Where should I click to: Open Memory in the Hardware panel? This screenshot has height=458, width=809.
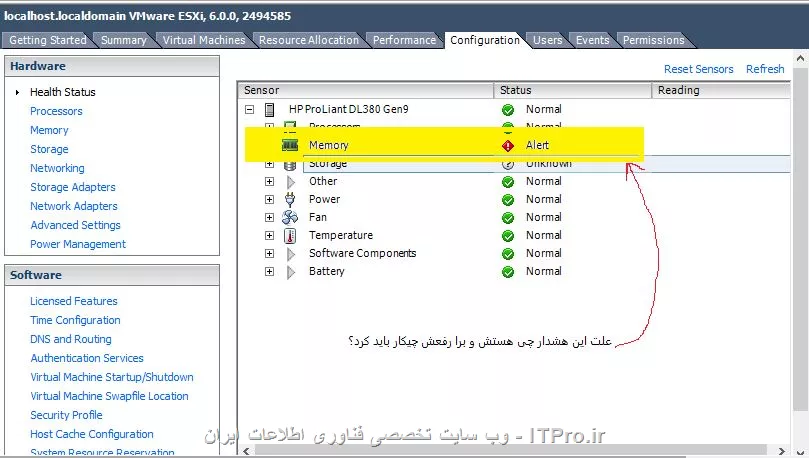point(49,130)
